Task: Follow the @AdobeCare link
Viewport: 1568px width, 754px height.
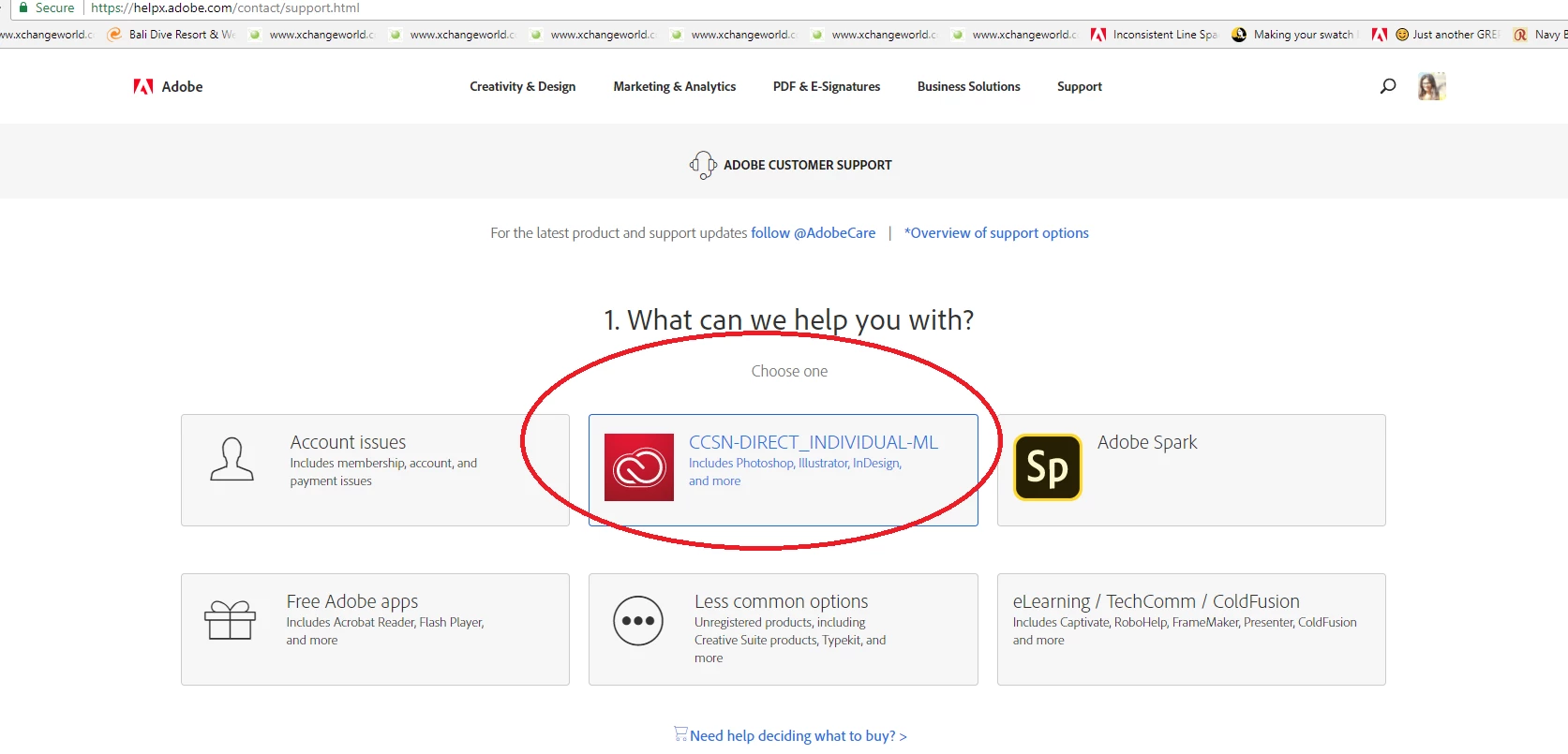Action: point(813,233)
